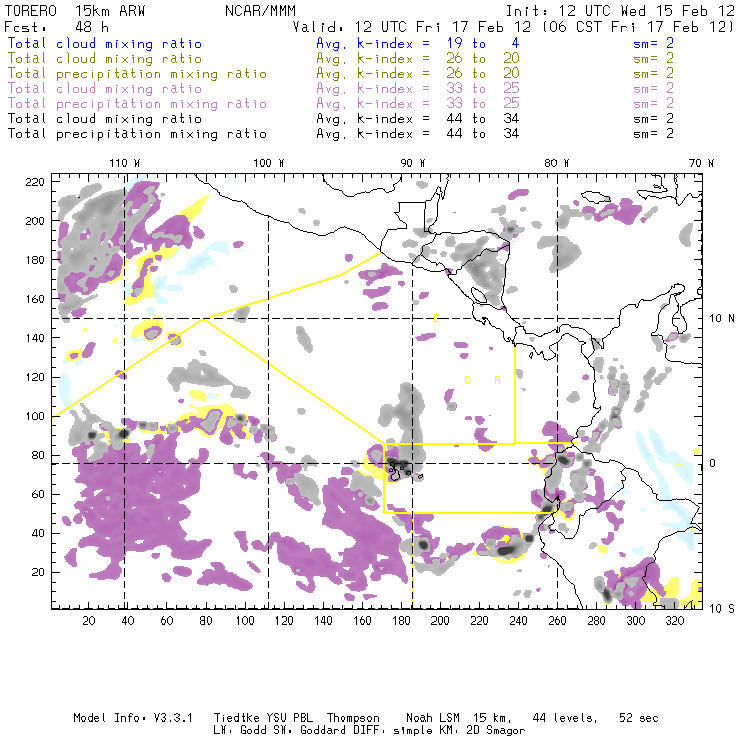Click the 'NCAR/MMM' header label
This screenshot has height=740, width=740.
tap(260, 11)
